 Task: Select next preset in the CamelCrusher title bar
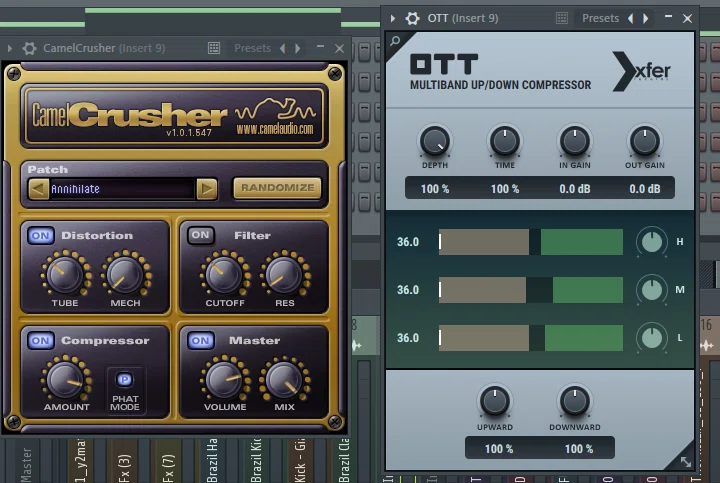298,48
